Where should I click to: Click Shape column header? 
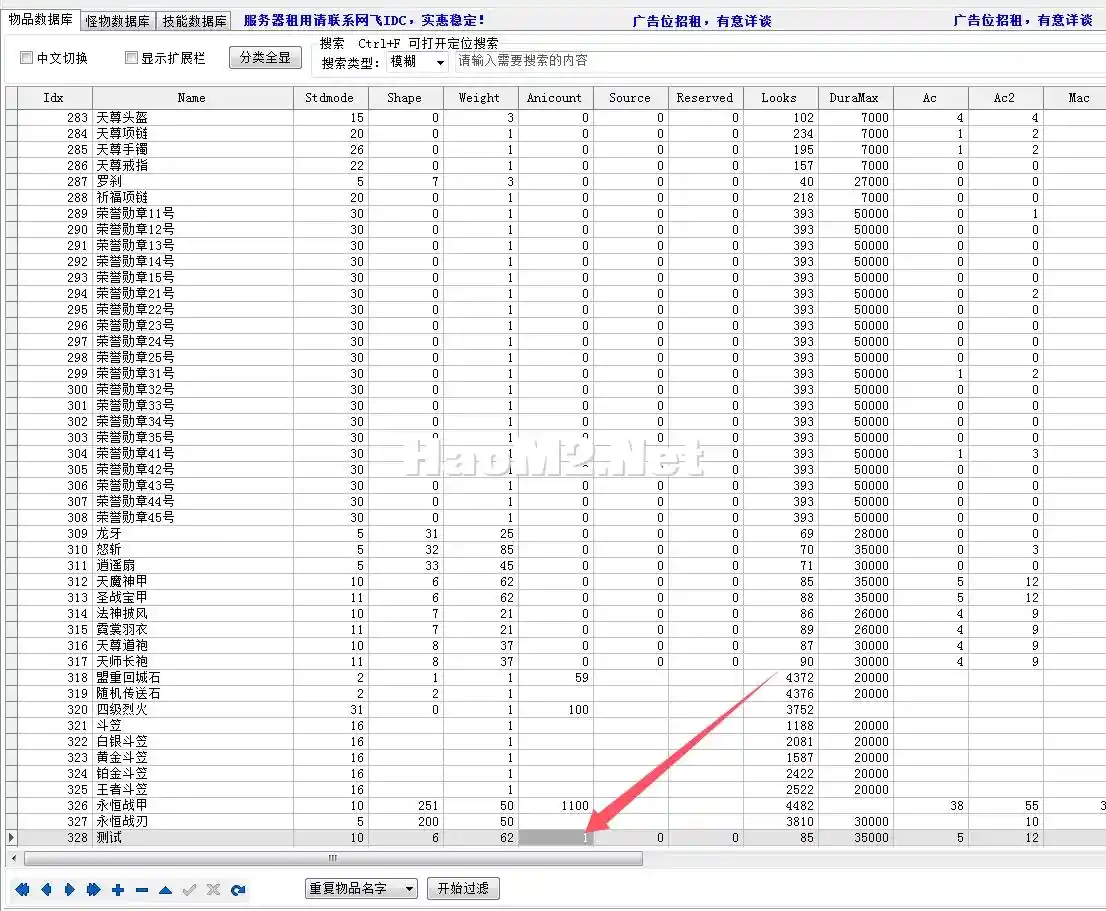[406, 98]
